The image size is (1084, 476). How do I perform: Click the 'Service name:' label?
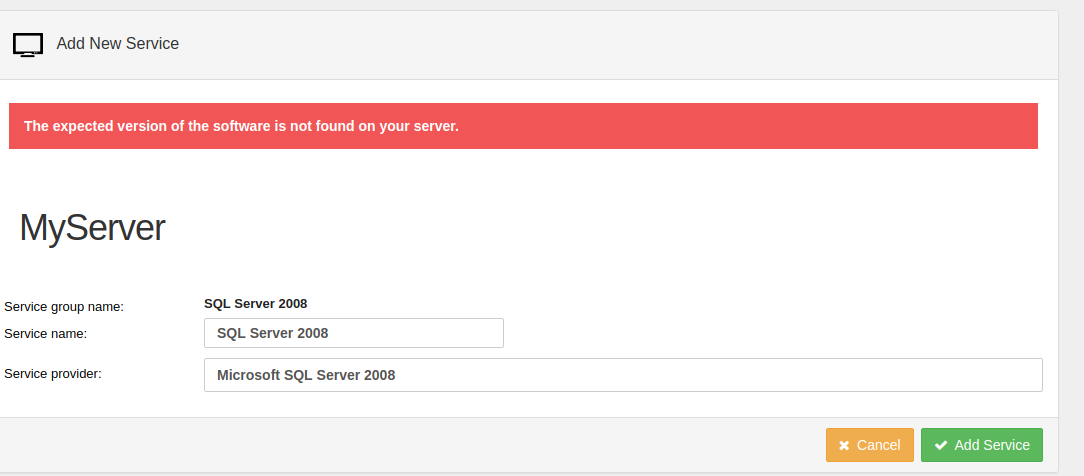46,334
